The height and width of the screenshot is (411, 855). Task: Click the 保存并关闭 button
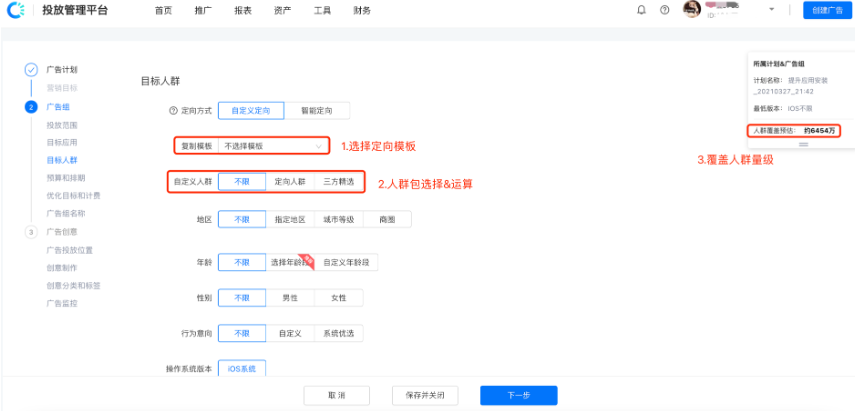click(x=425, y=395)
